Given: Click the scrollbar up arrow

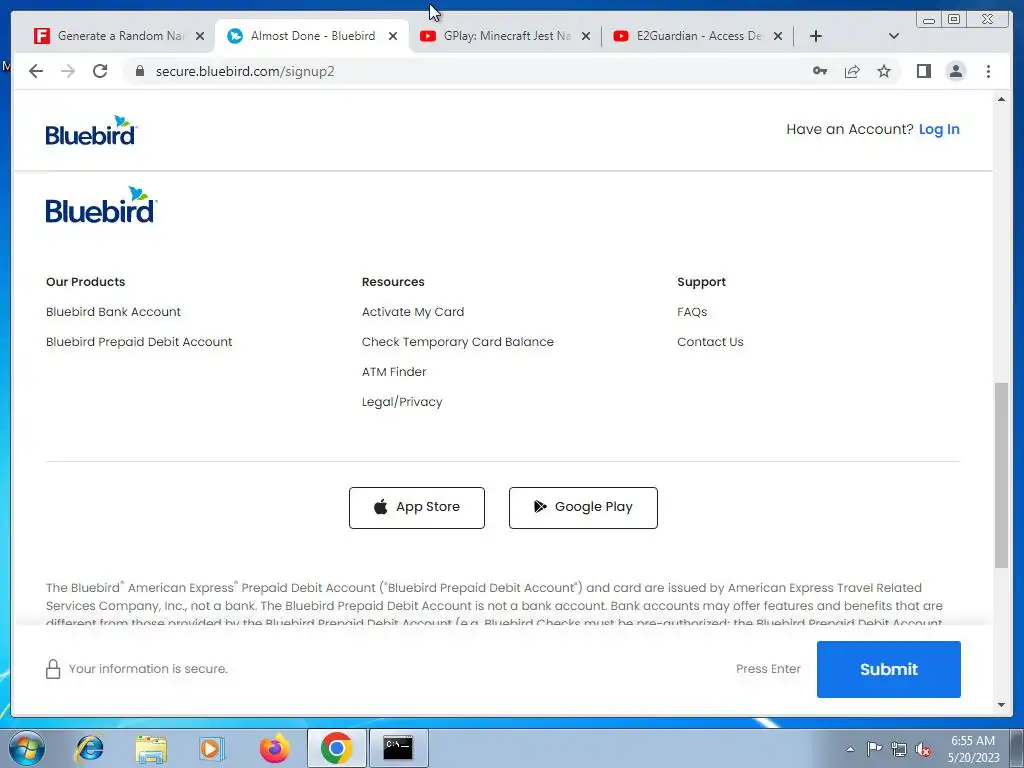Looking at the screenshot, I should tap(1001, 99).
